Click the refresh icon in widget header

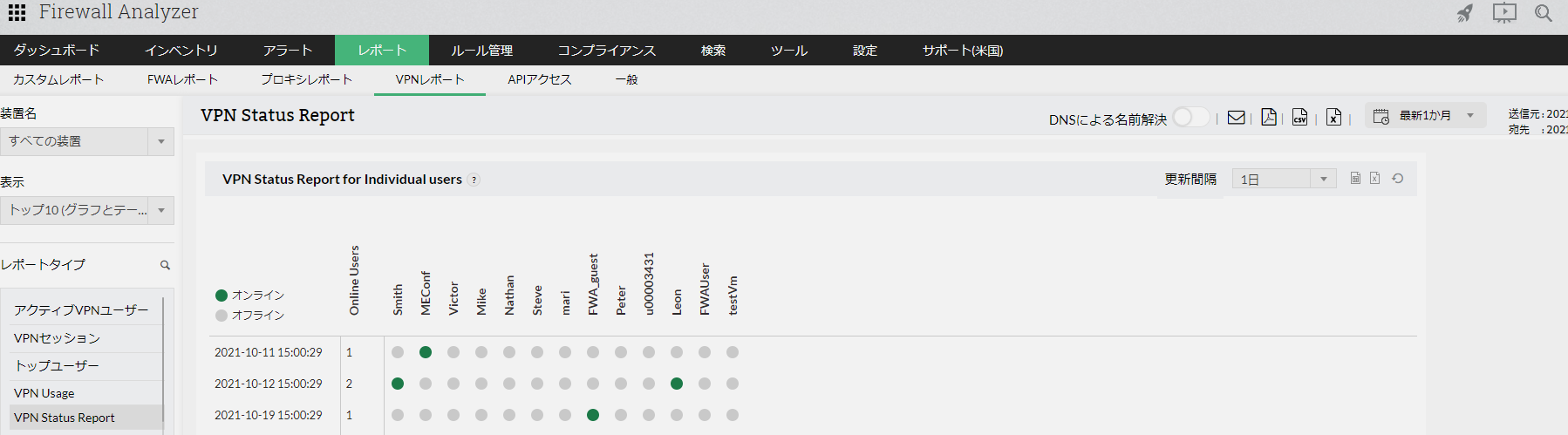coord(1398,179)
